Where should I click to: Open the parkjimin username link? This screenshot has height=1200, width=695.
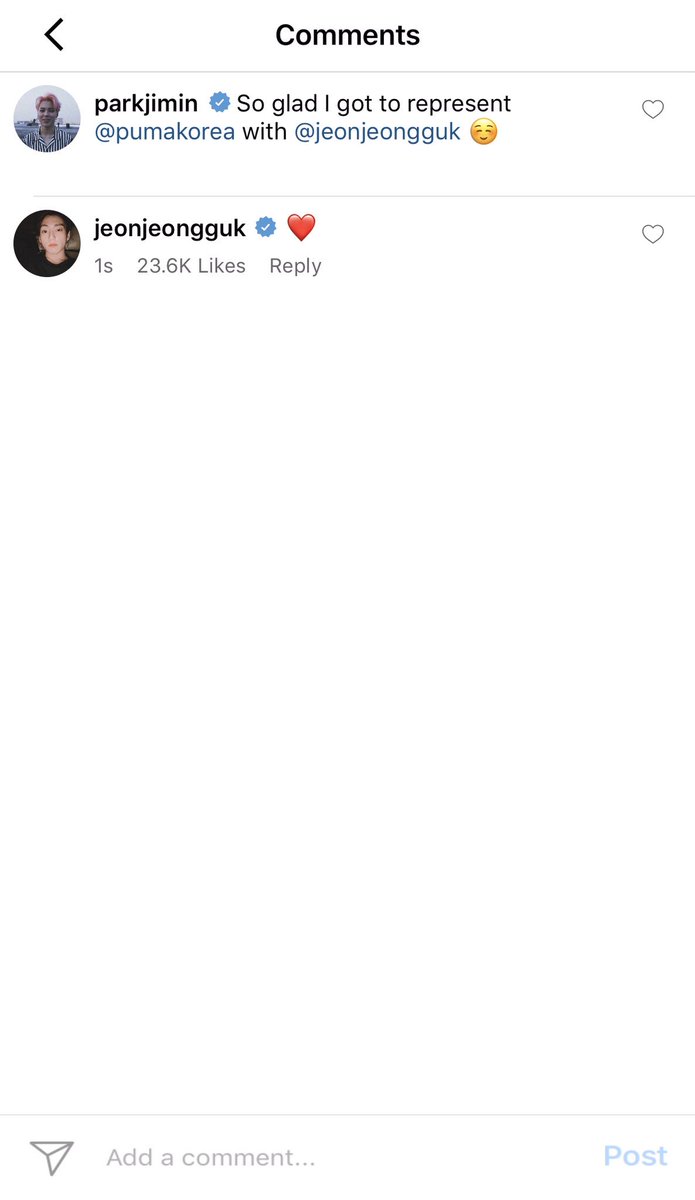(x=146, y=103)
